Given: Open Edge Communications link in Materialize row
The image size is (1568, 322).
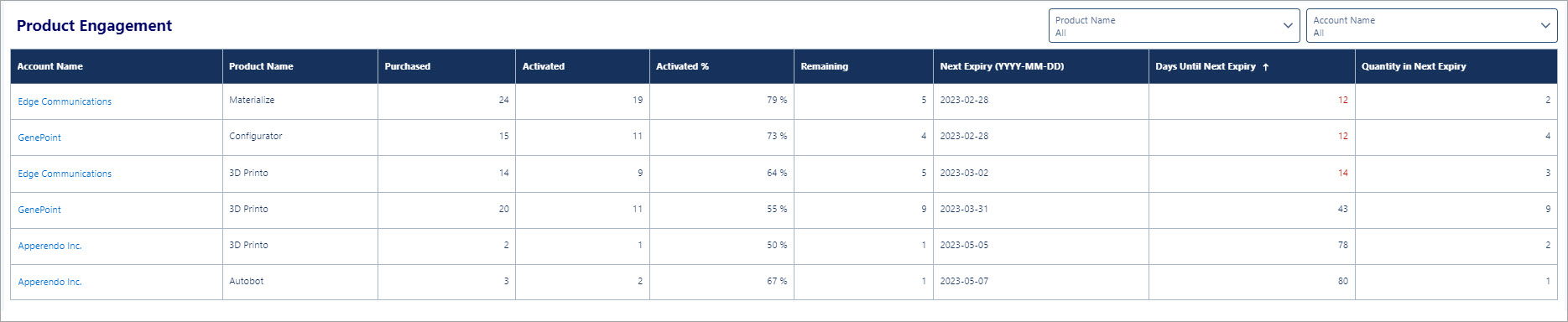Looking at the screenshot, I should point(65,101).
